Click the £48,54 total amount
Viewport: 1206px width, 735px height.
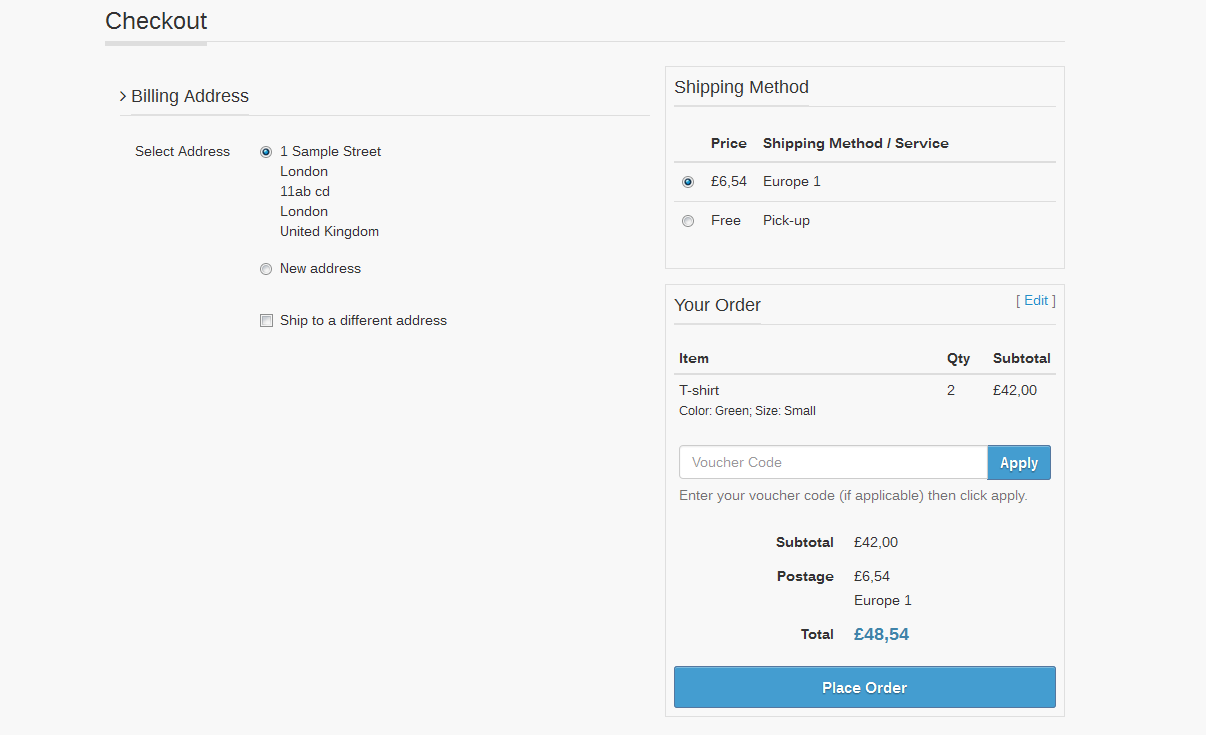(881, 634)
